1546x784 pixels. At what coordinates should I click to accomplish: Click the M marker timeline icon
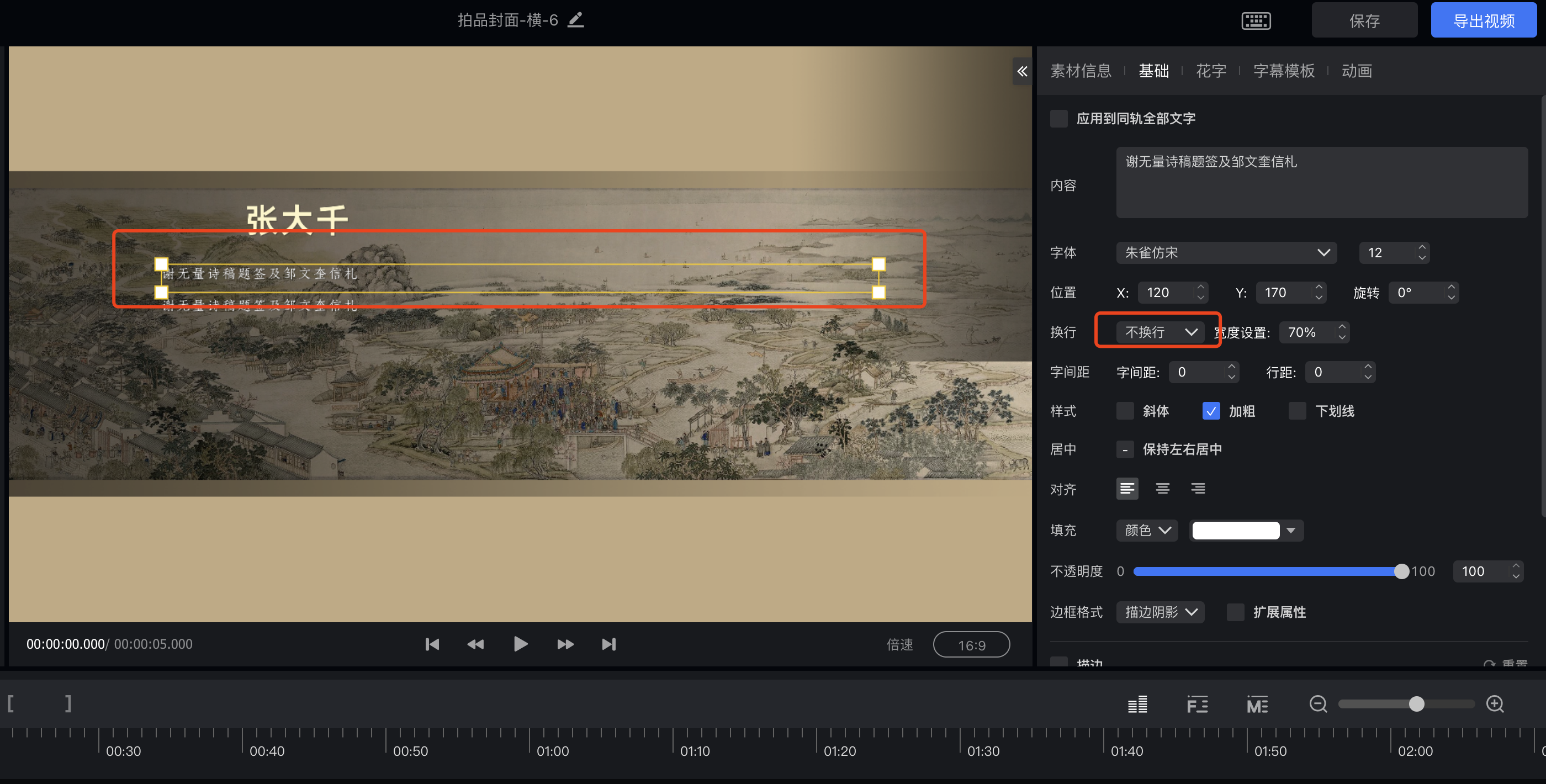tap(1257, 704)
